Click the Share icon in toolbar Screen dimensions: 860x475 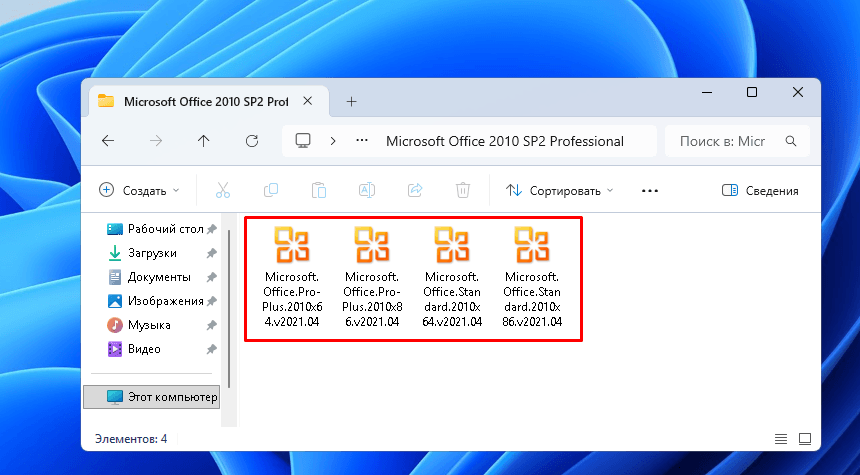coord(415,190)
